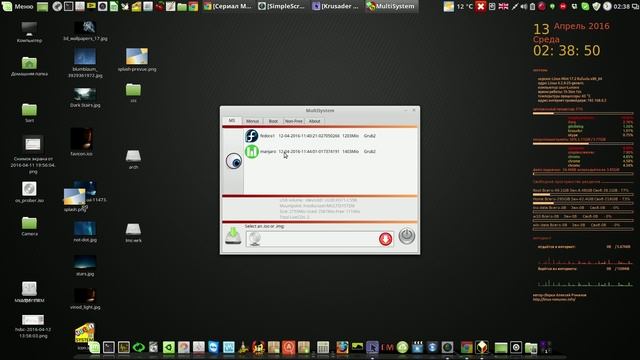Open the tmc.wrk drive icon on desktop
Image resolution: width=640 pixels, height=360 pixels.
pos(133,229)
